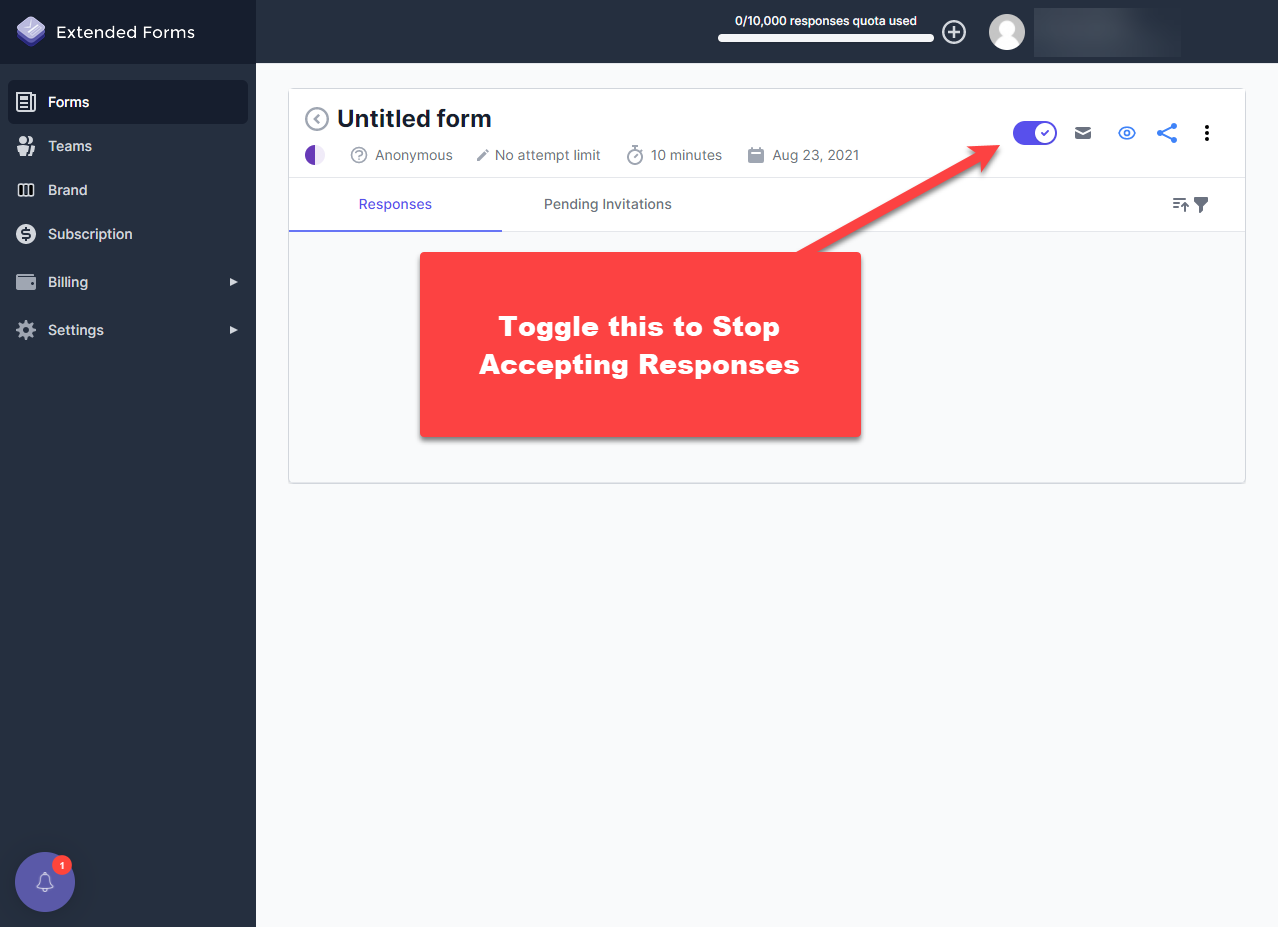Open the share options icon

coord(1167,132)
